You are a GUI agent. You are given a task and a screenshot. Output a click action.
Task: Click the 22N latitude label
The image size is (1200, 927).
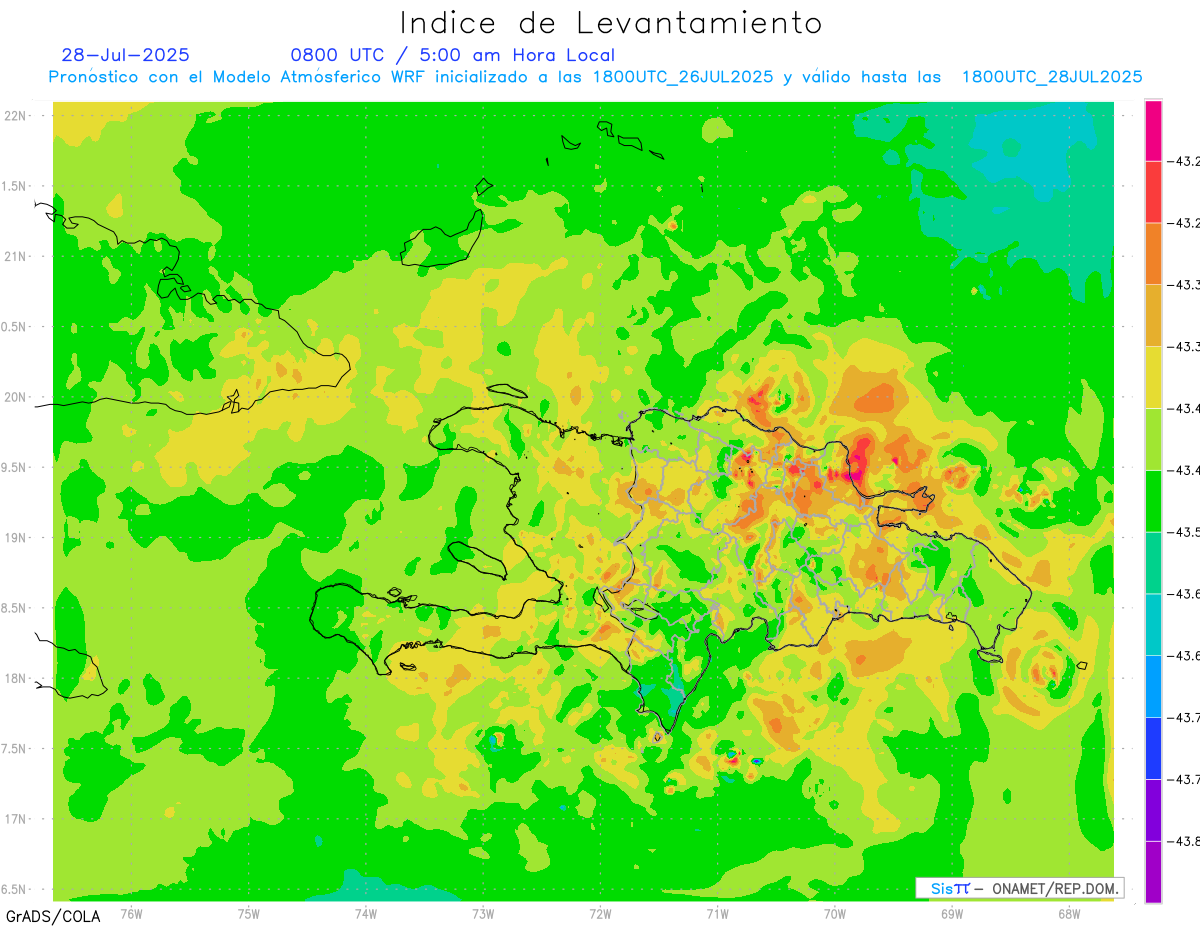click(x=17, y=116)
